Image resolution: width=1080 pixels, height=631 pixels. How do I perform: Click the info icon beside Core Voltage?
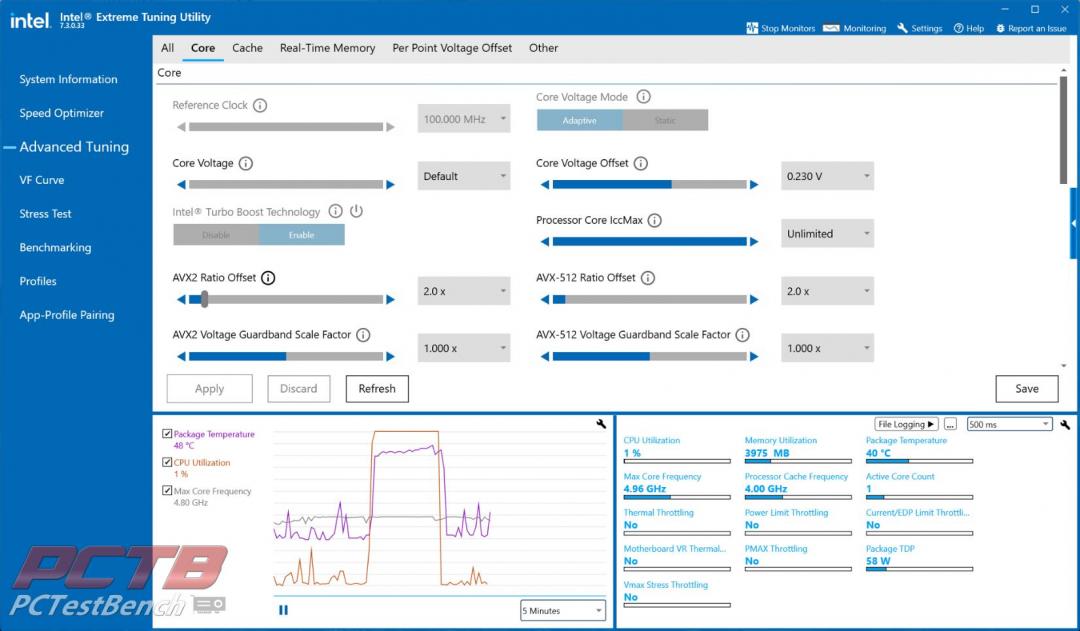pos(246,163)
